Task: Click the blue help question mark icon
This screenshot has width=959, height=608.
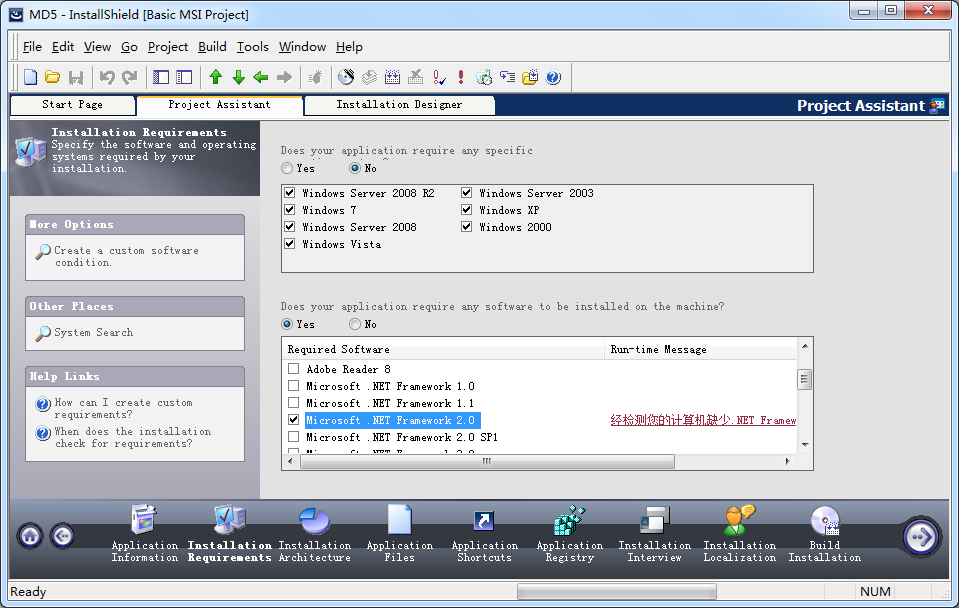Action: click(x=553, y=77)
